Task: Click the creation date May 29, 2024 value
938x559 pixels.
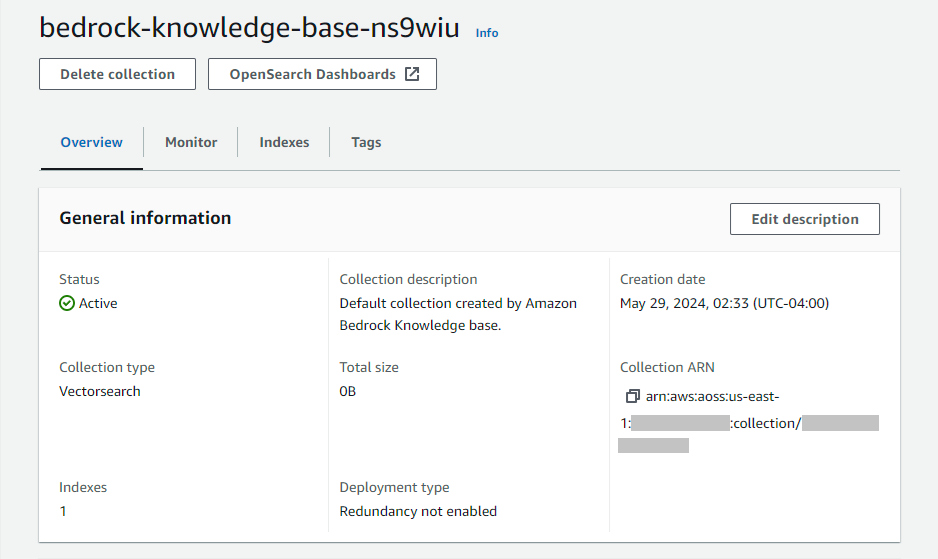Action: 724,303
